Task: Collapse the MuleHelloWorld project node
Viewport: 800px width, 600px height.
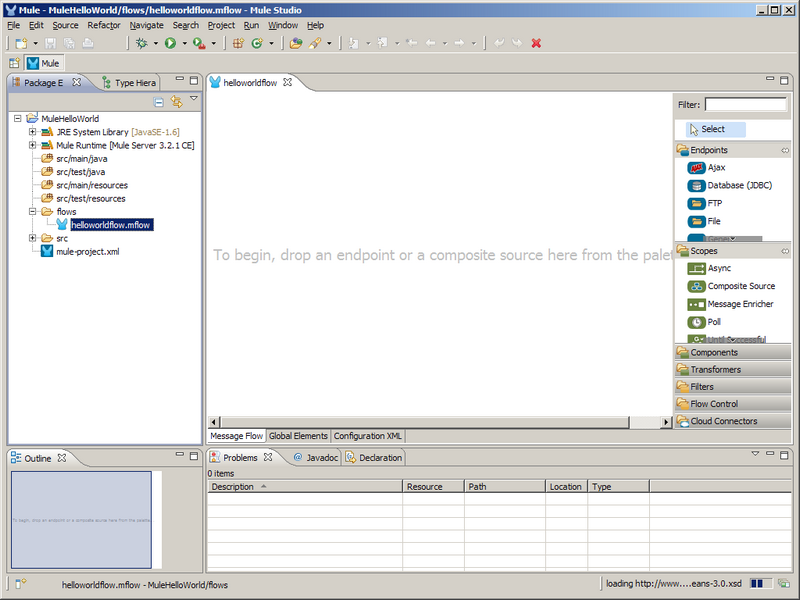Action: (17, 118)
